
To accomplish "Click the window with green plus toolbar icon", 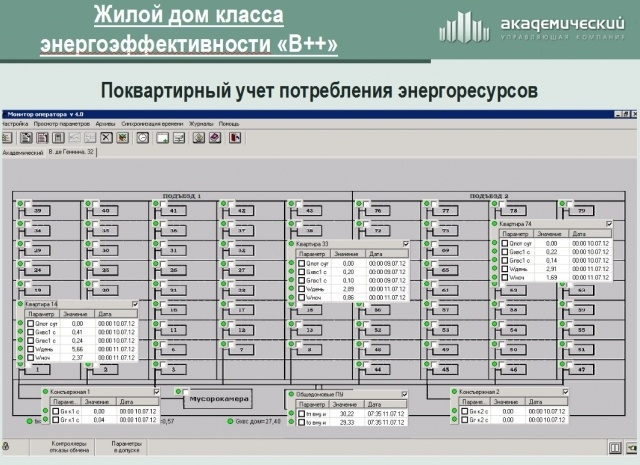I will (162, 138).
